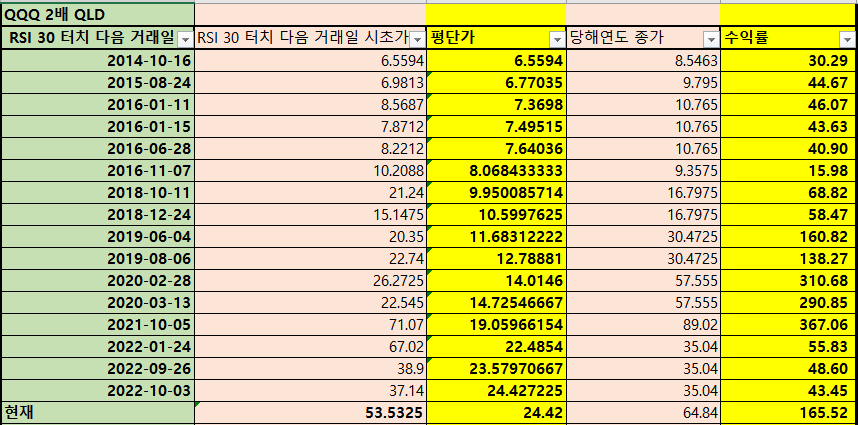Select return cell 165.52

pyautogui.click(x=787, y=412)
